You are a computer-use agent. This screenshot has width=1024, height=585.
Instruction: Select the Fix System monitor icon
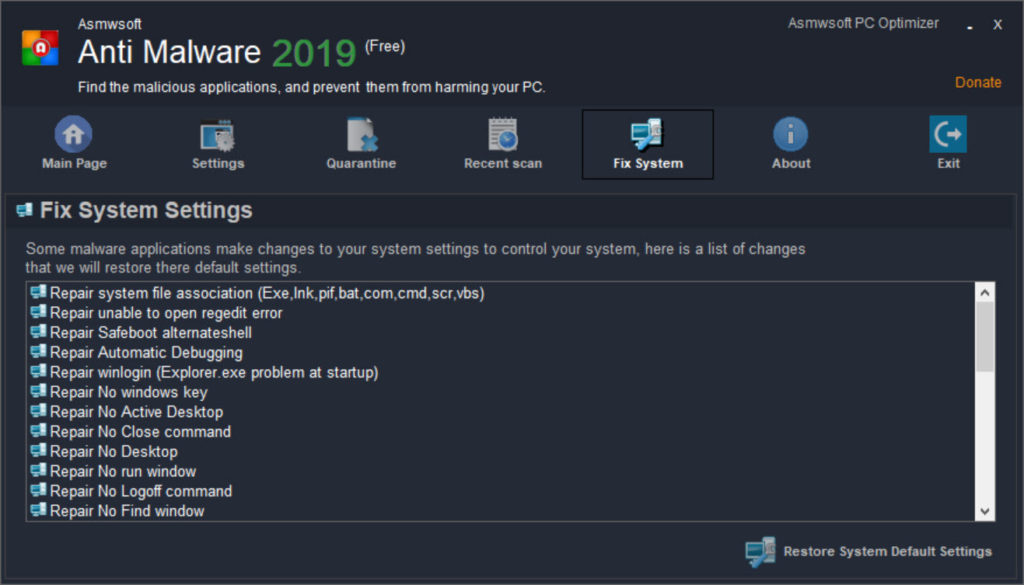click(x=647, y=134)
